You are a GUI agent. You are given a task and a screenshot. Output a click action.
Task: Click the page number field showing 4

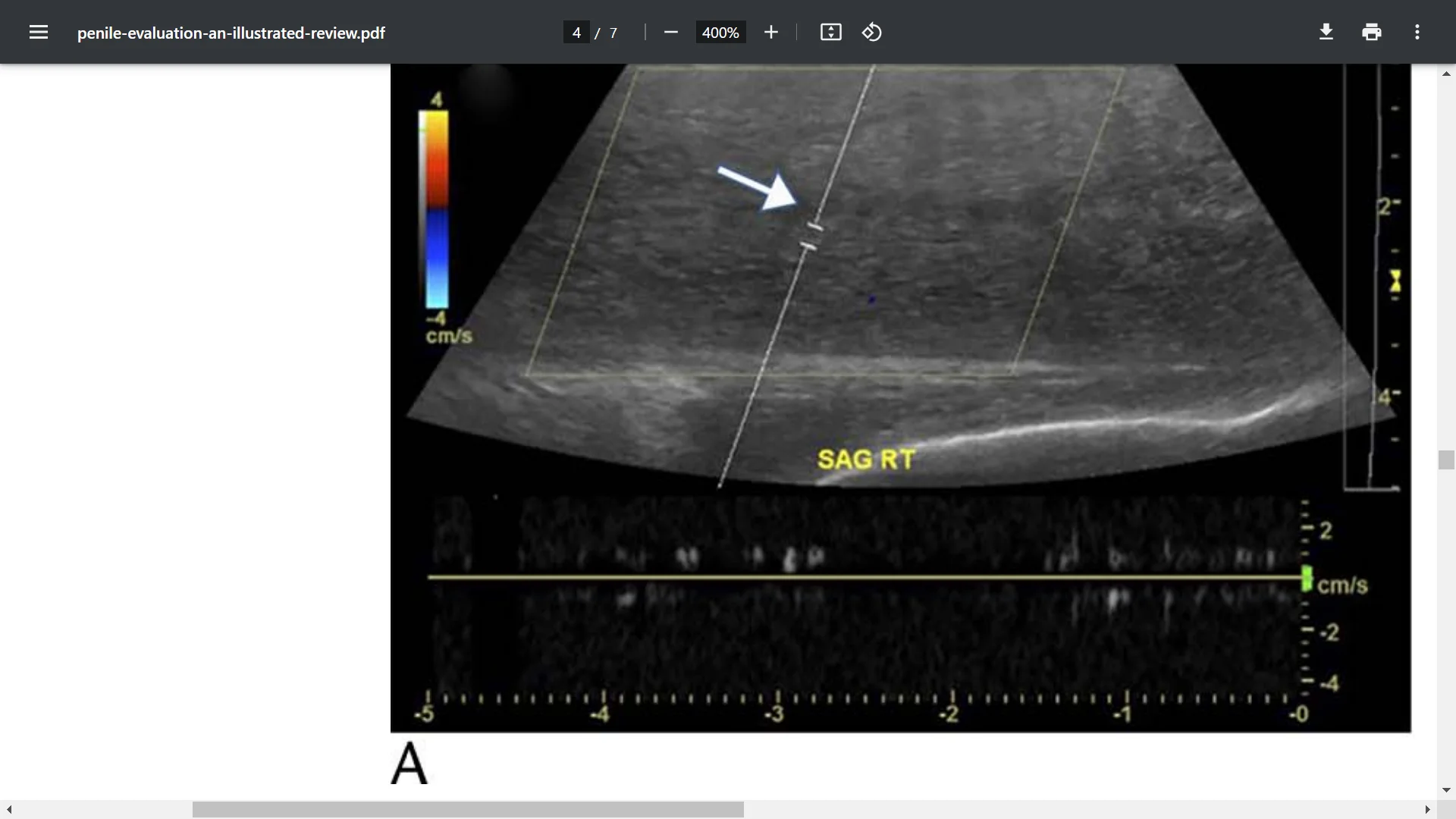click(x=577, y=32)
